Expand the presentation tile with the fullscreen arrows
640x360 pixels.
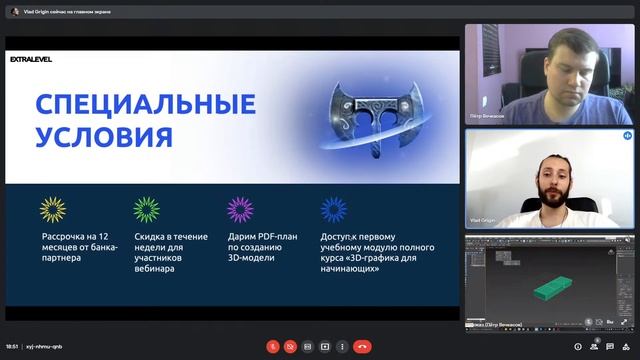tap(624, 322)
